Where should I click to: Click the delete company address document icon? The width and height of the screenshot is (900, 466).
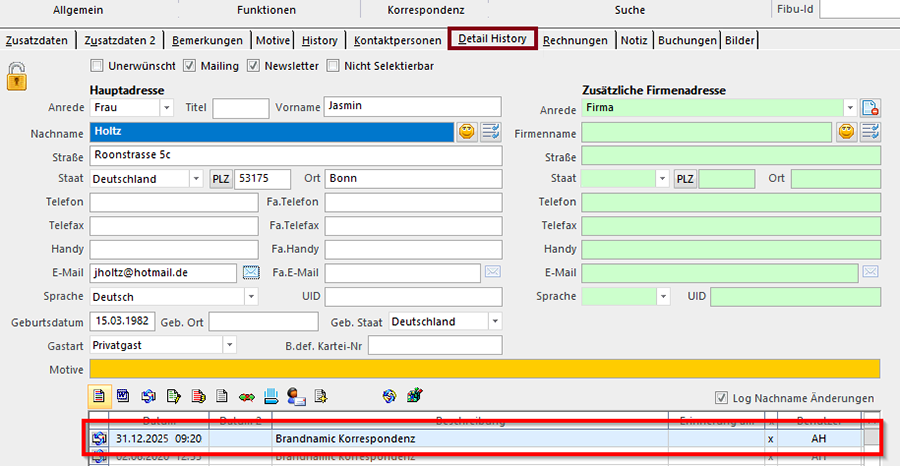871,107
